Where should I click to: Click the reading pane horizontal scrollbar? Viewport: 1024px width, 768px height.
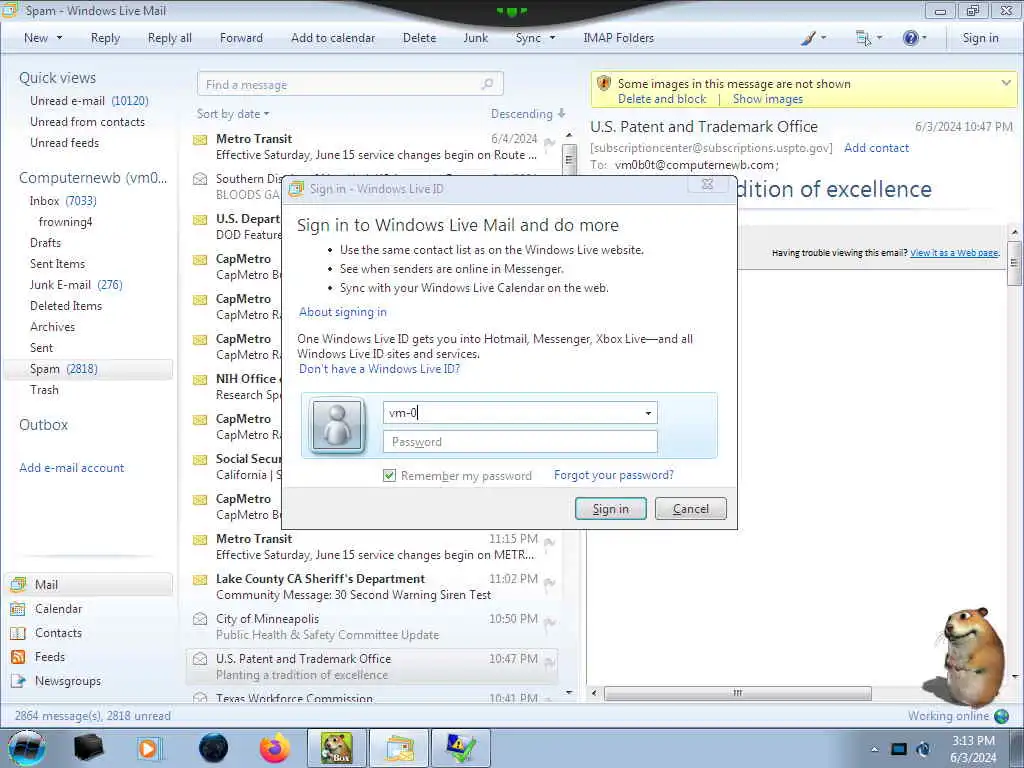tap(737, 693)
